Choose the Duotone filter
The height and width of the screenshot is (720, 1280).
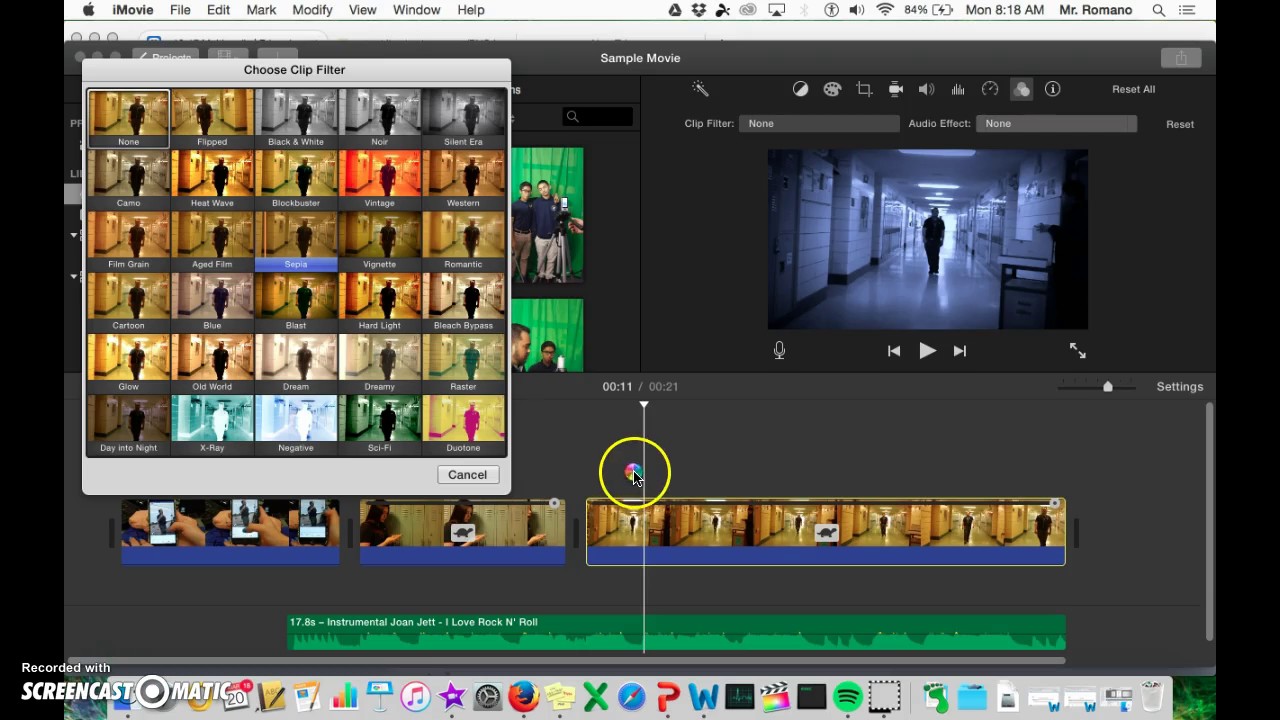(x=463, y=425)
